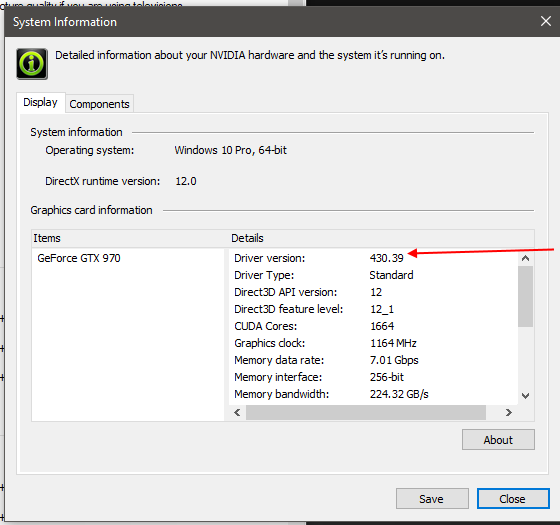Click the Memory interface 256-bit row

(x=373, y=378)
